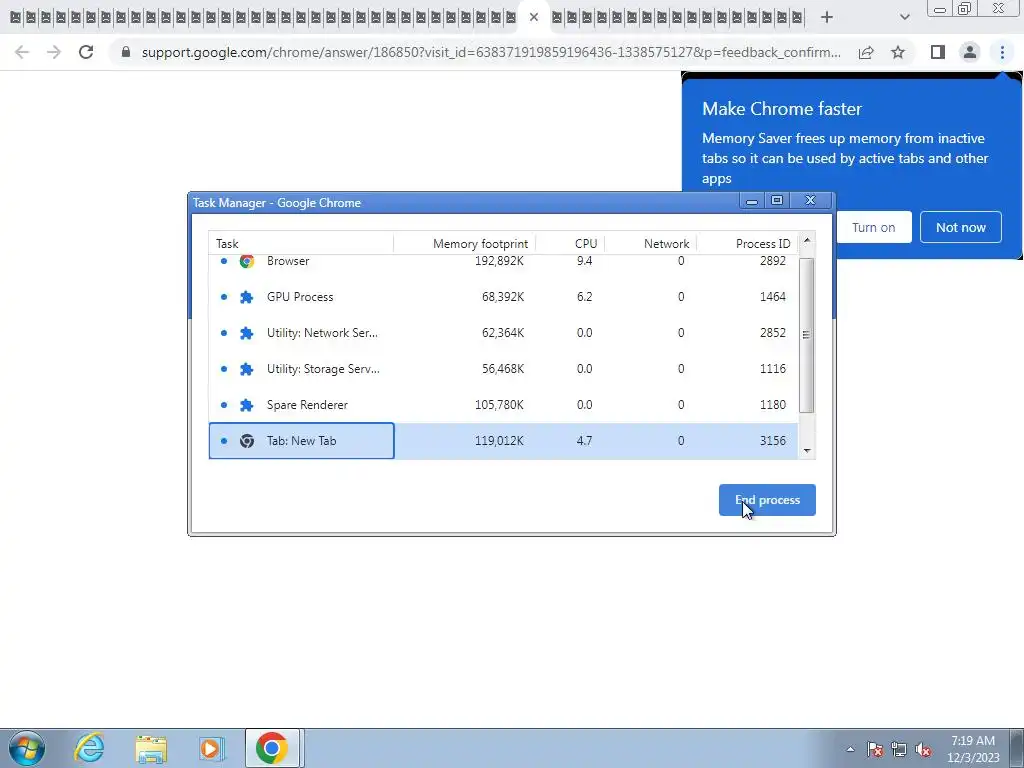
Task: Sort by the CPU column header
Action: 570,244
